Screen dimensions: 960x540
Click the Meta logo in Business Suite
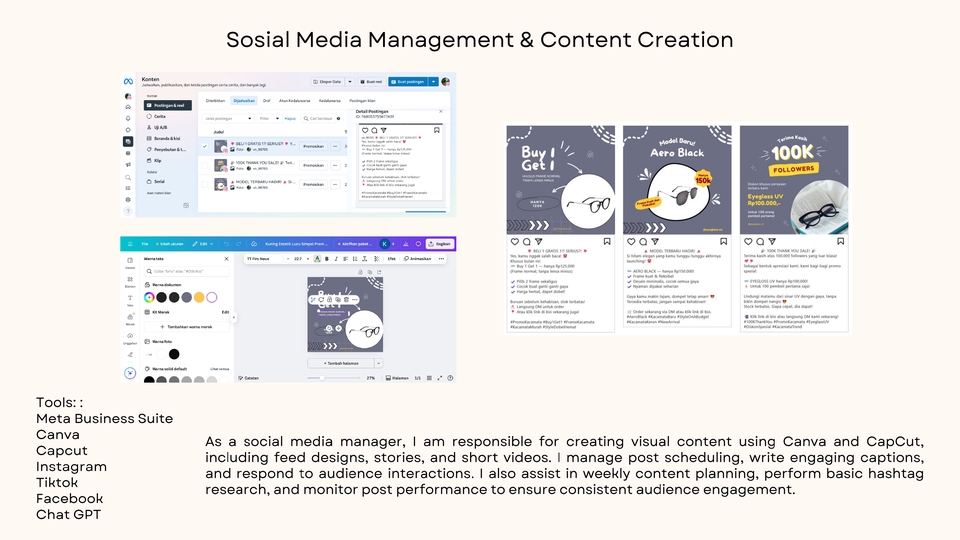click(128, 82)
